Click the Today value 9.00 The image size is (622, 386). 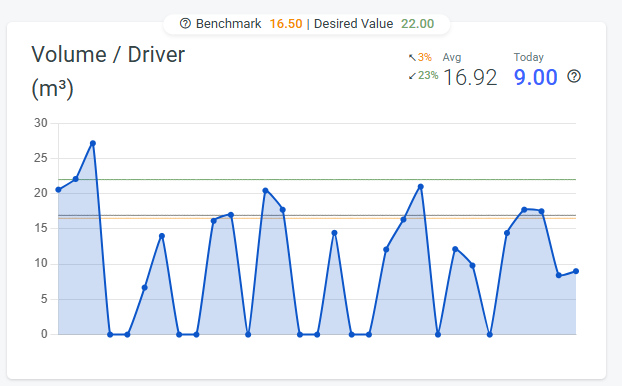coord(536,77)
